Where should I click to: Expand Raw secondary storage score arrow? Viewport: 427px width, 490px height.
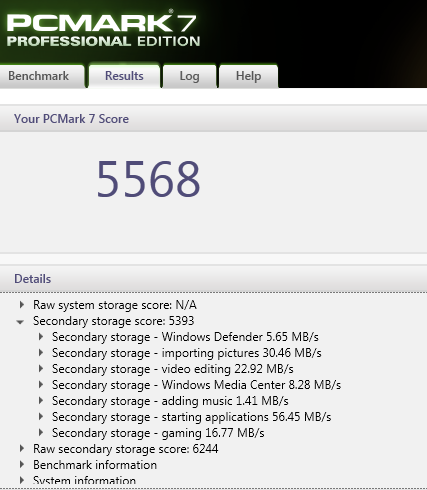point(22,449)
